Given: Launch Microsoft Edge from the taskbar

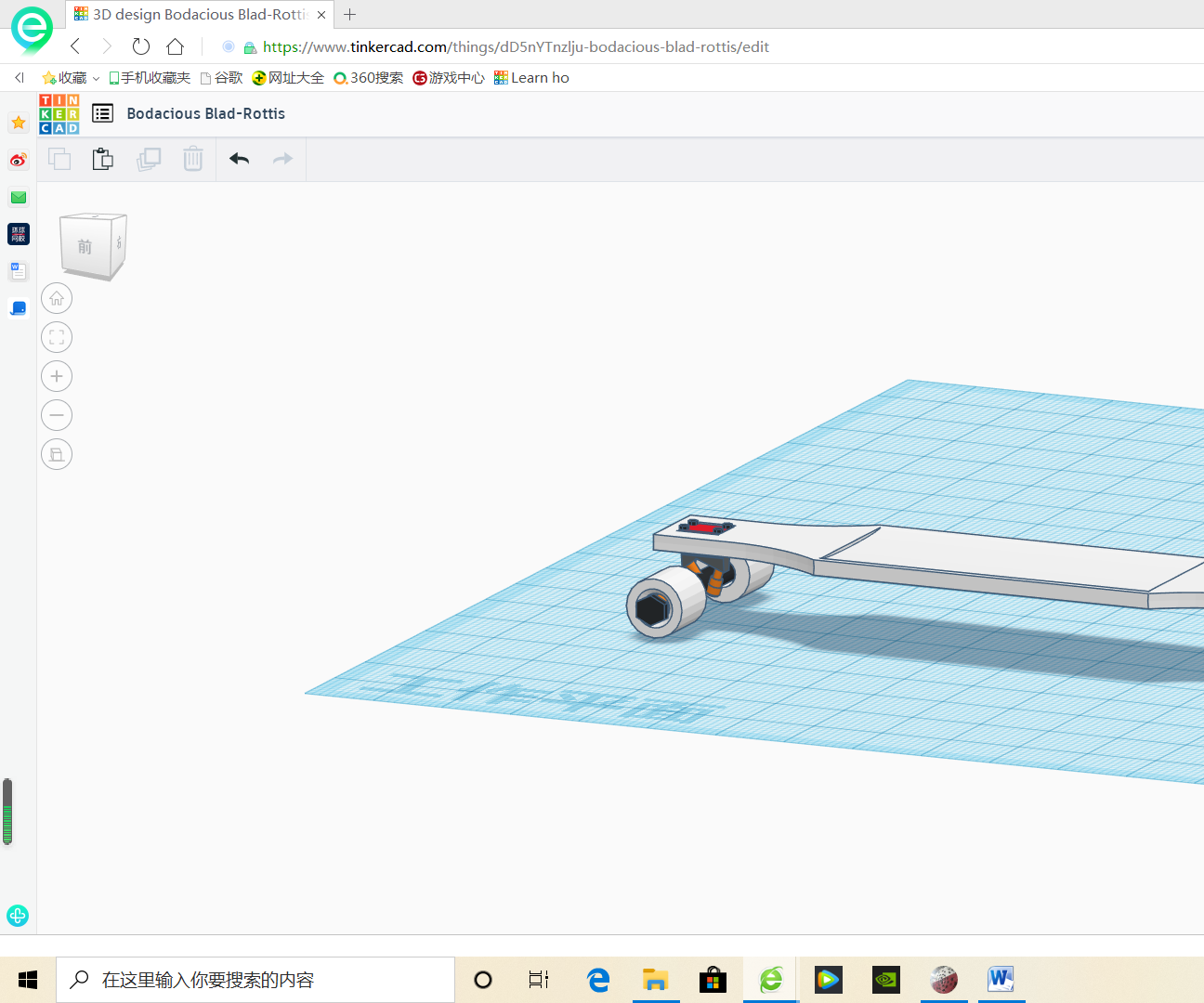Looking at the screenshot, I should pos(598,980).
